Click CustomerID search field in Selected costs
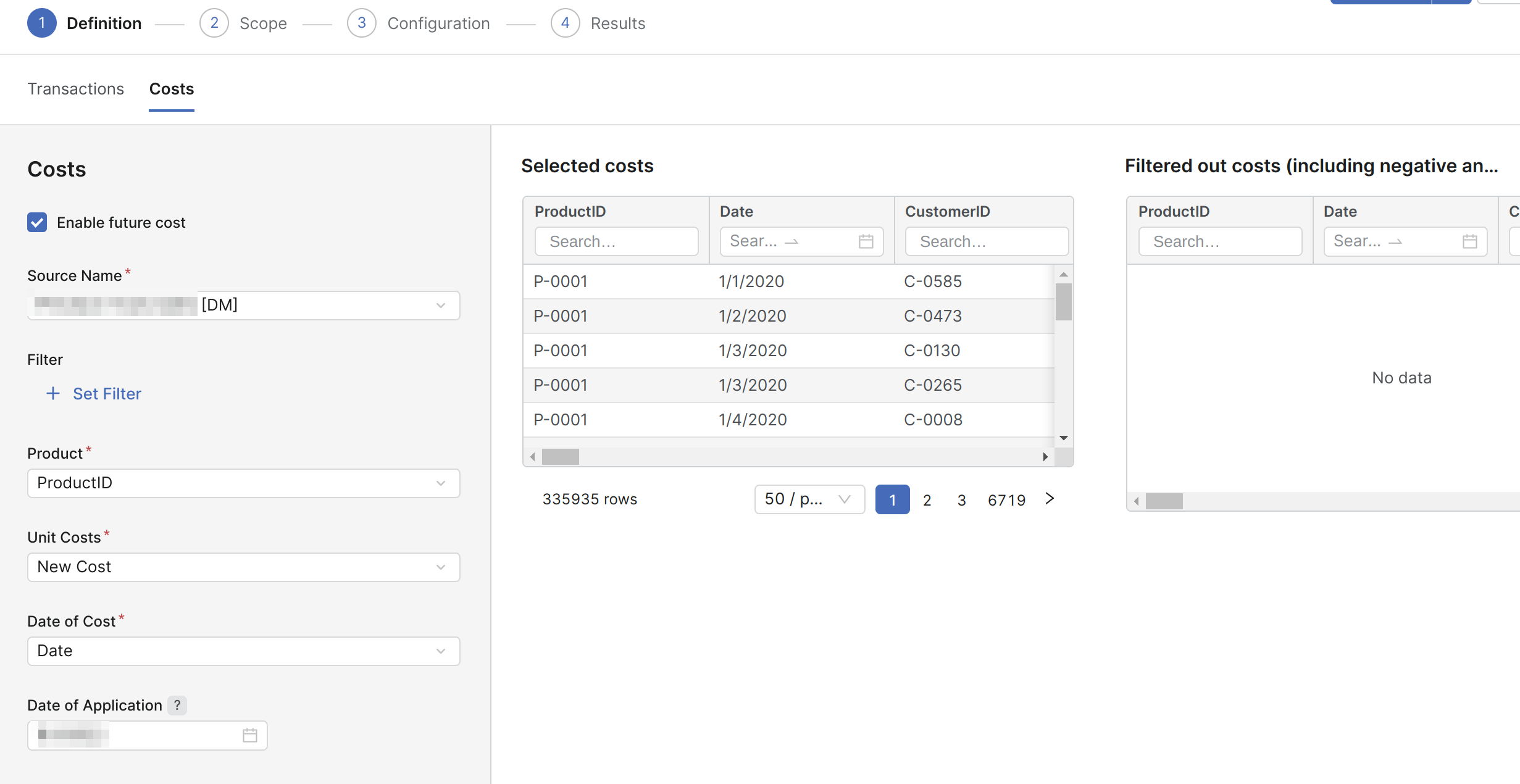The width and height of the screenshot is (1520, 784). (x=986, y=241)
